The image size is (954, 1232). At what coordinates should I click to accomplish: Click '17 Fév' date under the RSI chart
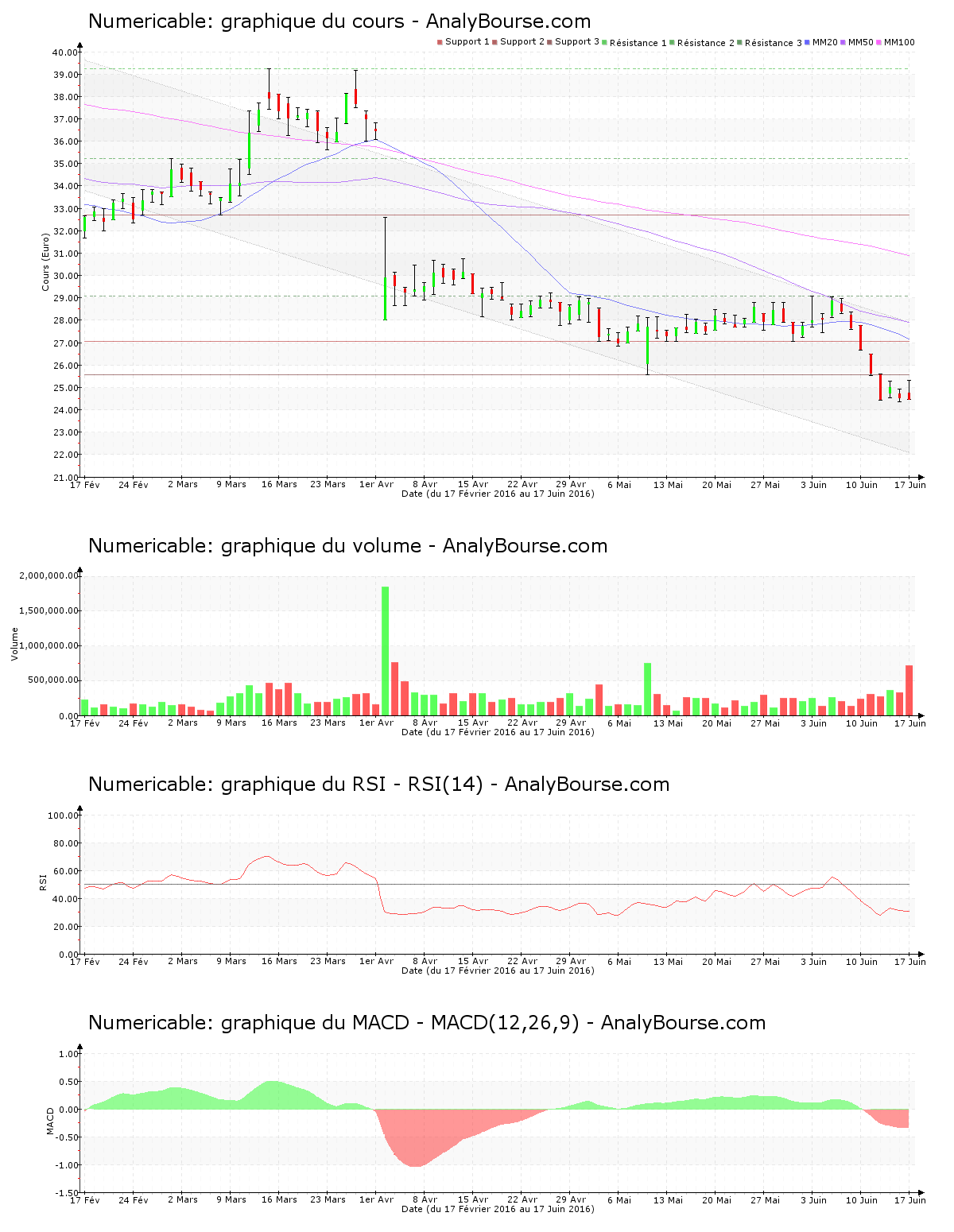point(85,962)
